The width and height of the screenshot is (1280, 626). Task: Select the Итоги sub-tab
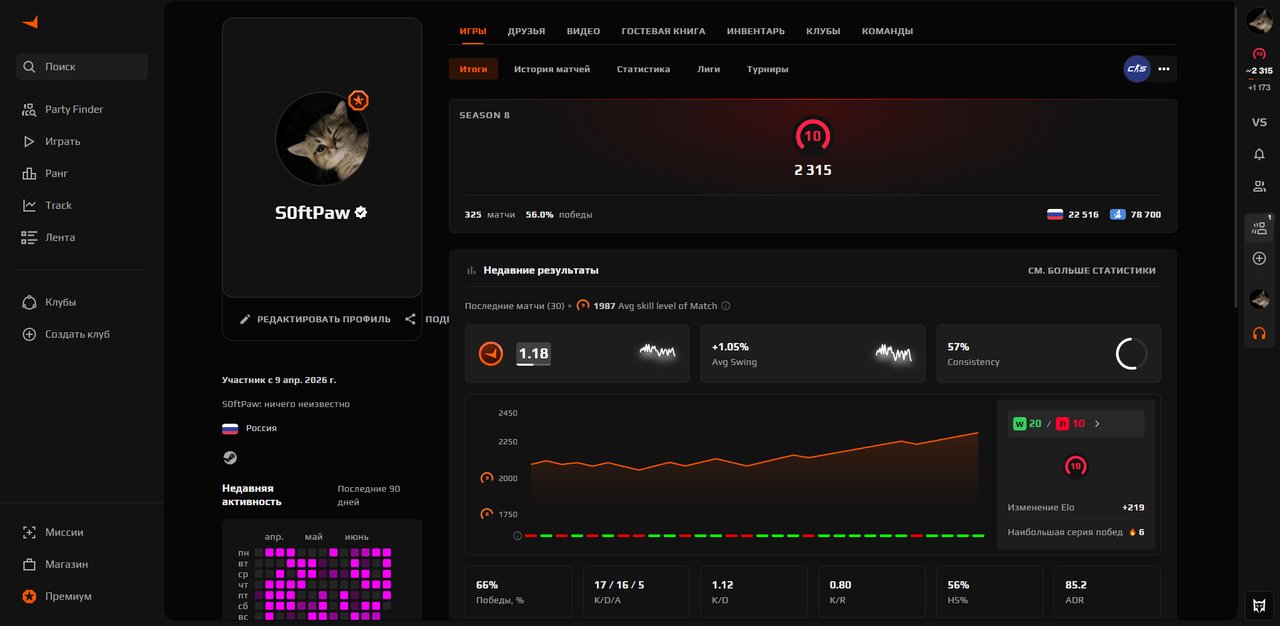474,69
